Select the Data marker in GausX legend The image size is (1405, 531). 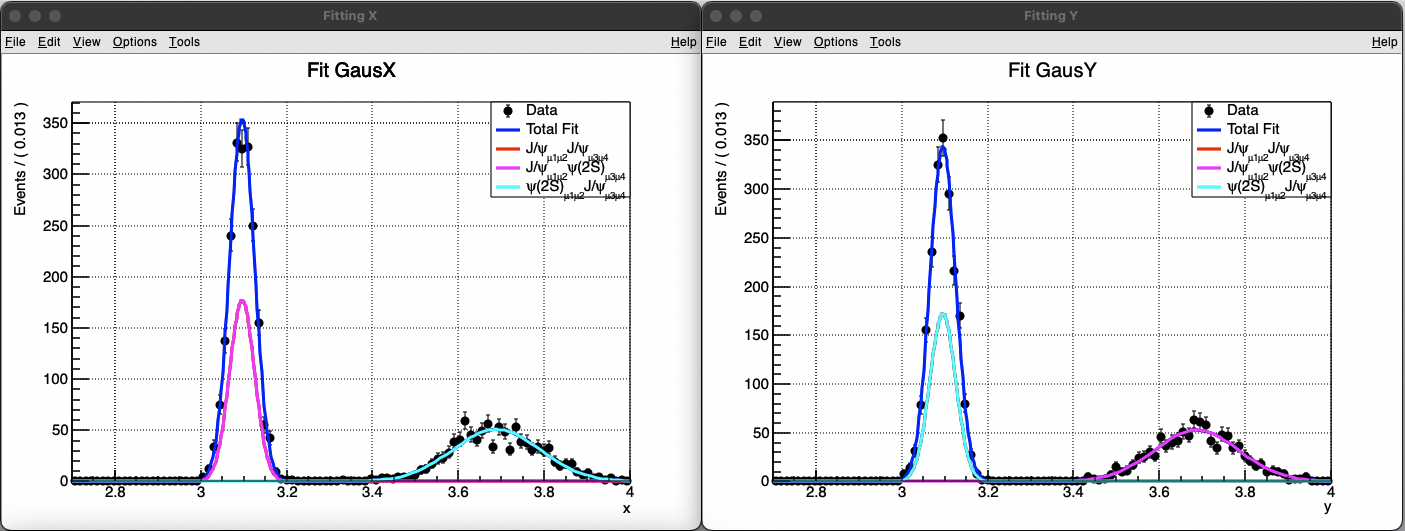click(508, 110)
